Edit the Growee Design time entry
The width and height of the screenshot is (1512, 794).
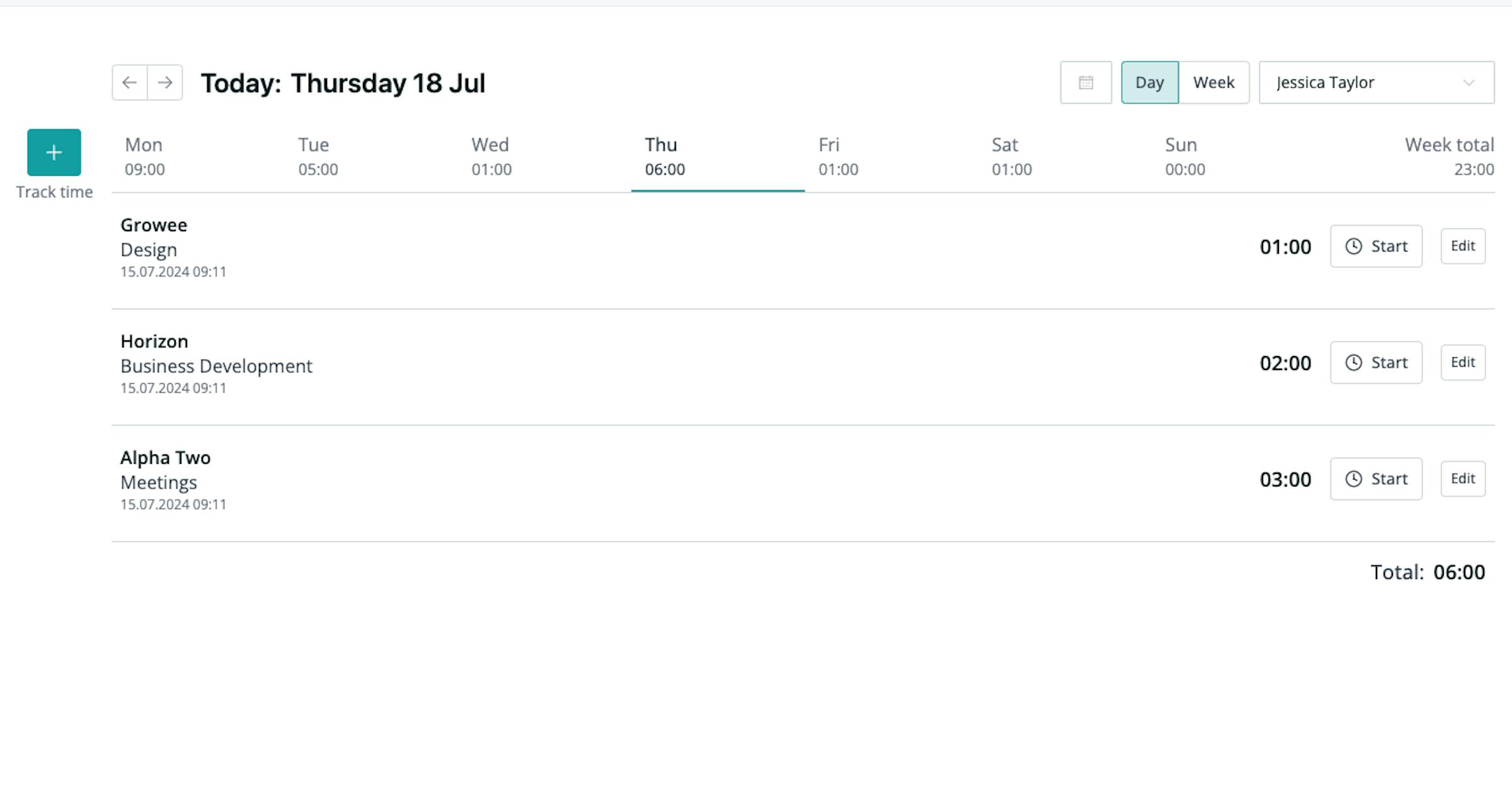coord(1463,246)
